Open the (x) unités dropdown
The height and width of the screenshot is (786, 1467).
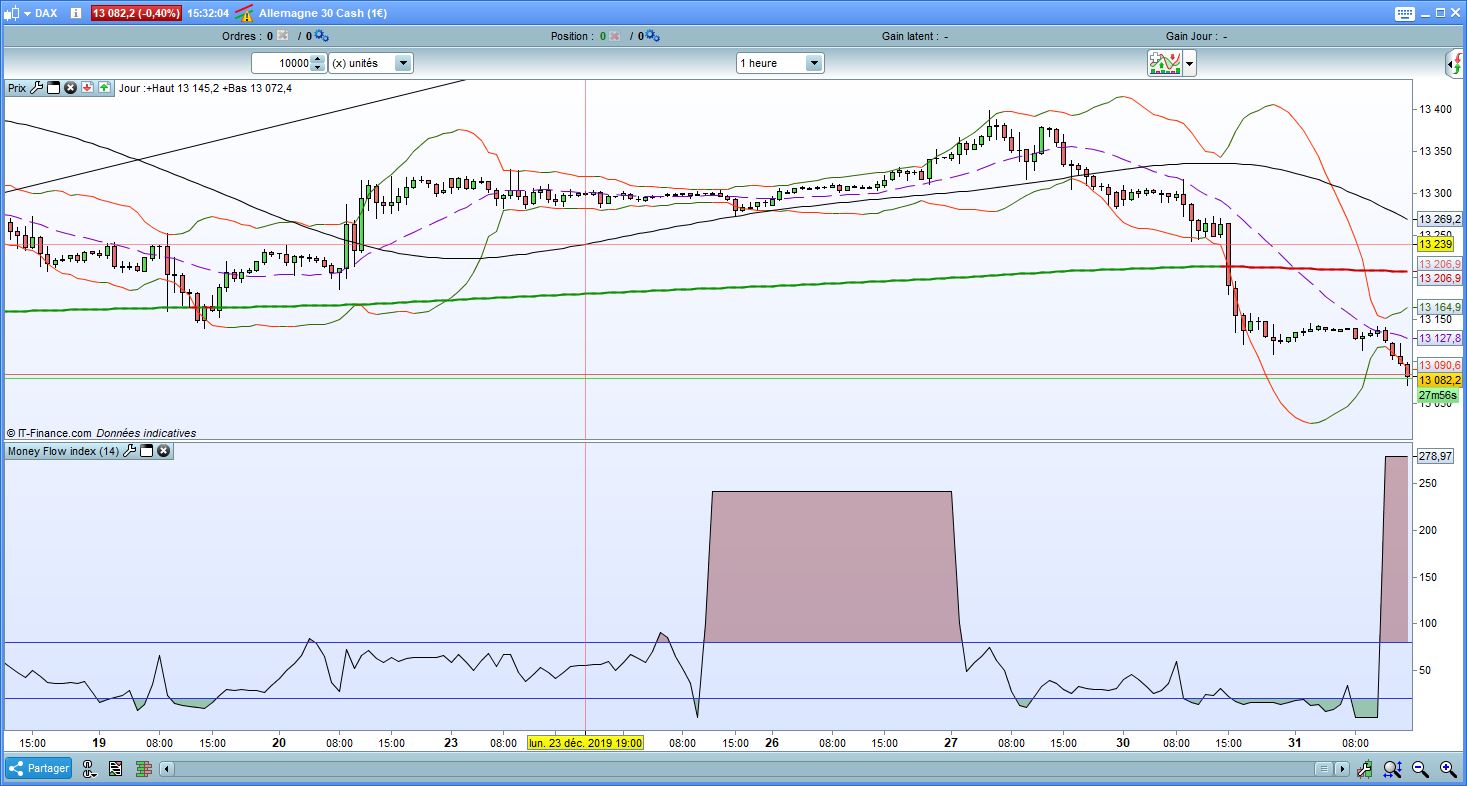pyautogui.click(x=370, y=63)
